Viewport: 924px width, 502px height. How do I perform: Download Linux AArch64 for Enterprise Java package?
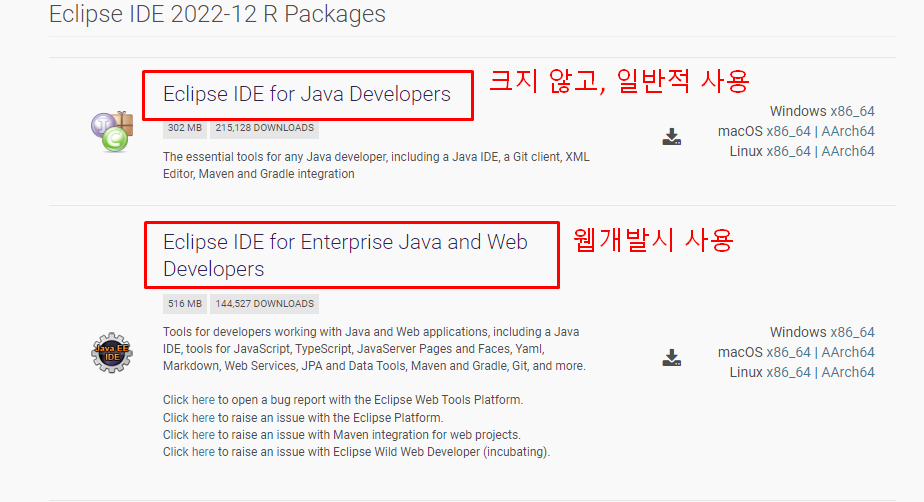848,372
